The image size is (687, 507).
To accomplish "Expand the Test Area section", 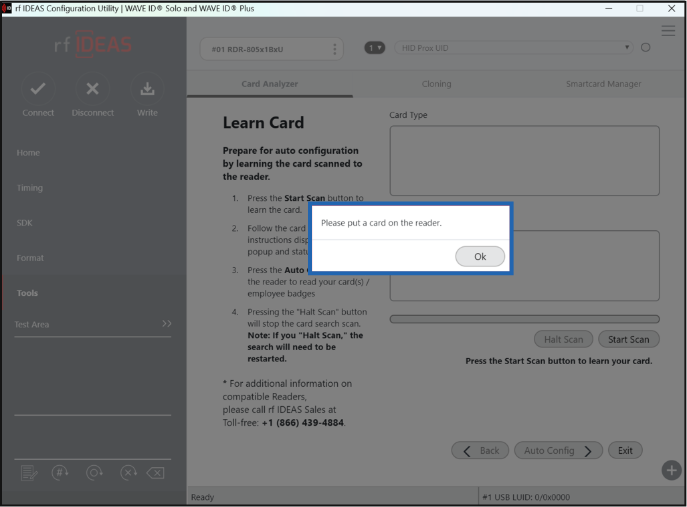I will 92,324.
